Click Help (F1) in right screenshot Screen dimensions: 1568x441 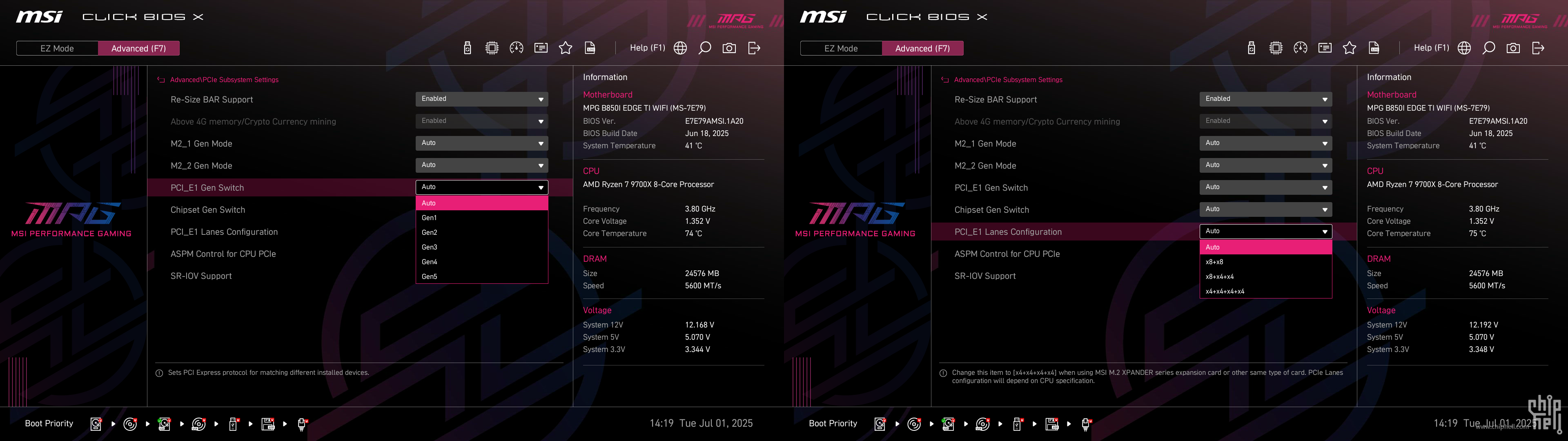point(1431,47)
